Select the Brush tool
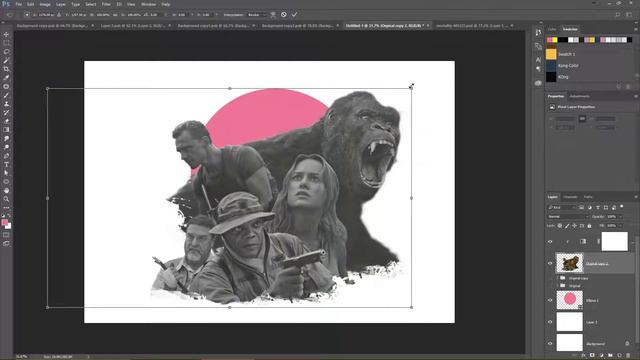This screenshot has height=360, width=640. [6, 95]
